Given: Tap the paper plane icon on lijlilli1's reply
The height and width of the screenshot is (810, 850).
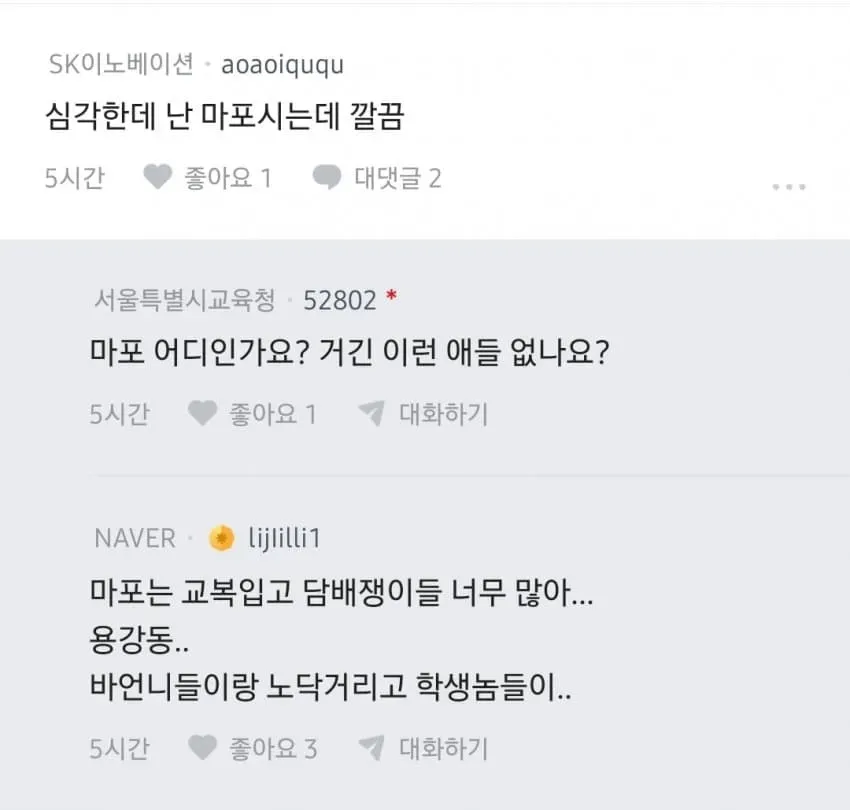Looking at the screenshot, I should 371,748.
